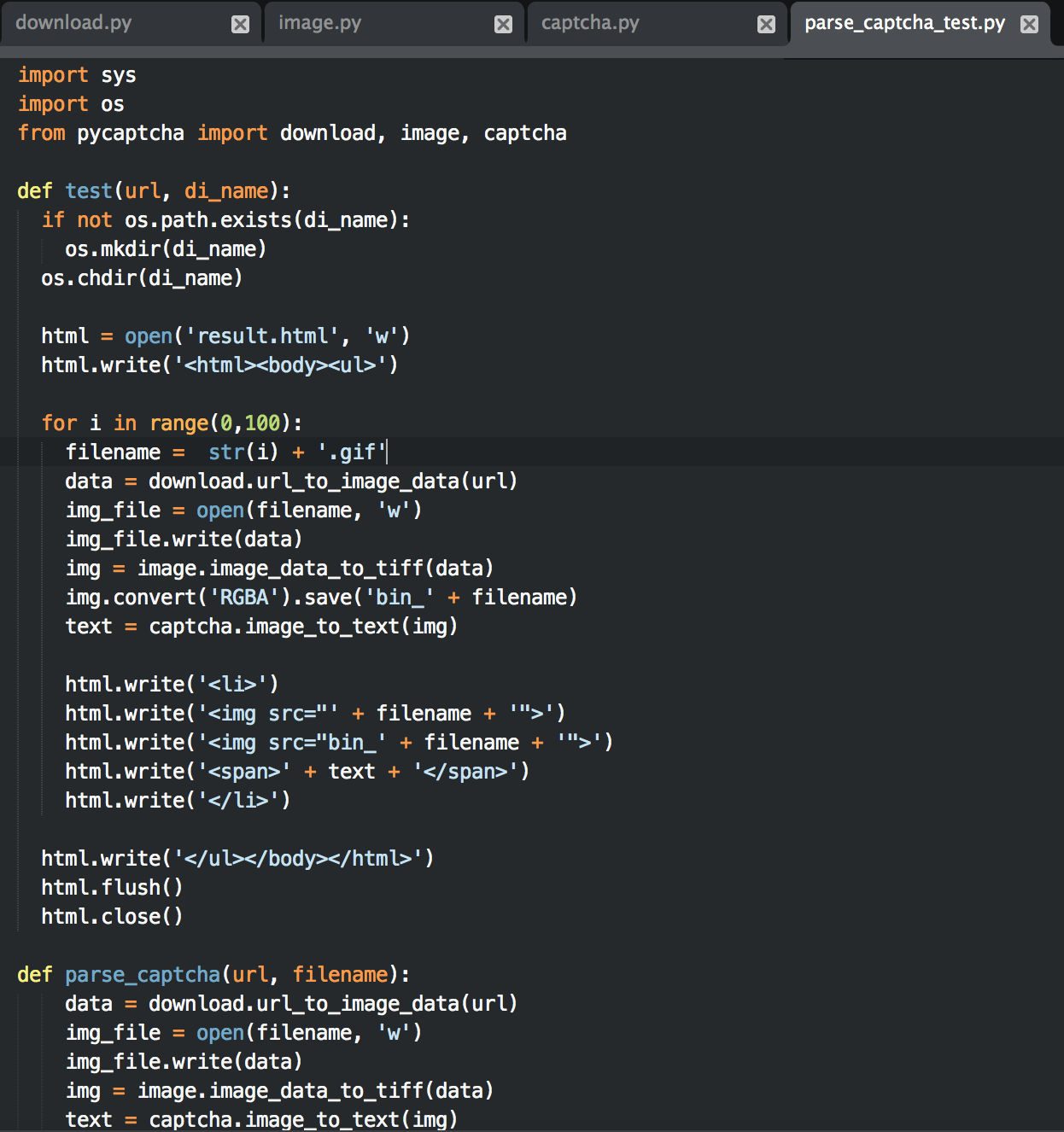Place cursor on the os.mkdir(di_name) line
The image size is (1064, 1132).
pos(166,249)
